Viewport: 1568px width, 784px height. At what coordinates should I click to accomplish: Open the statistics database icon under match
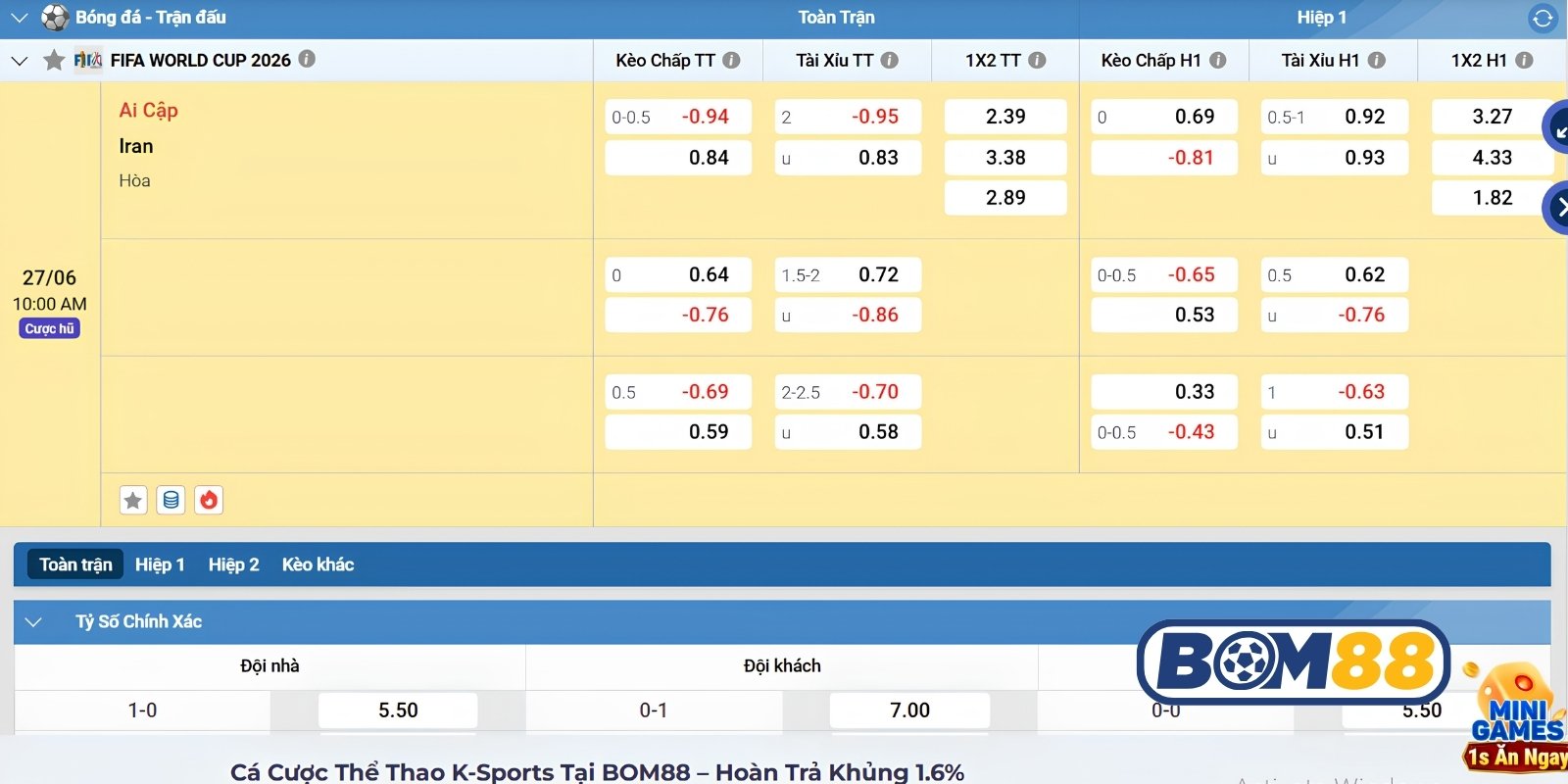pos(171,500)
